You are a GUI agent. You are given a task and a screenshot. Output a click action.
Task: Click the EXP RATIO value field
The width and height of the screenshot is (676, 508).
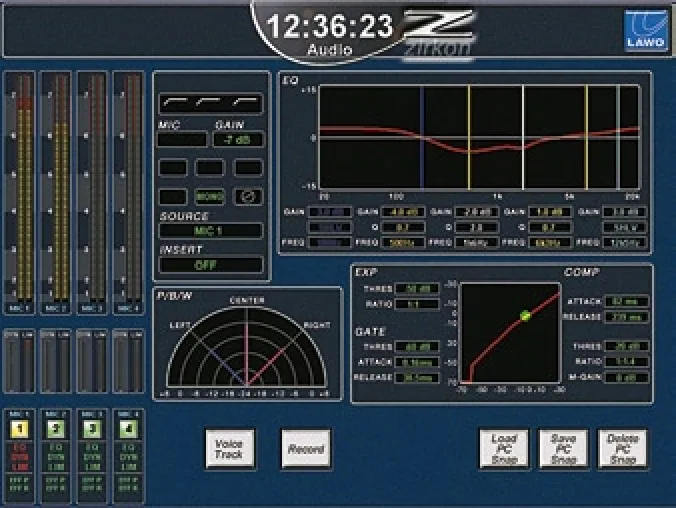417,304
